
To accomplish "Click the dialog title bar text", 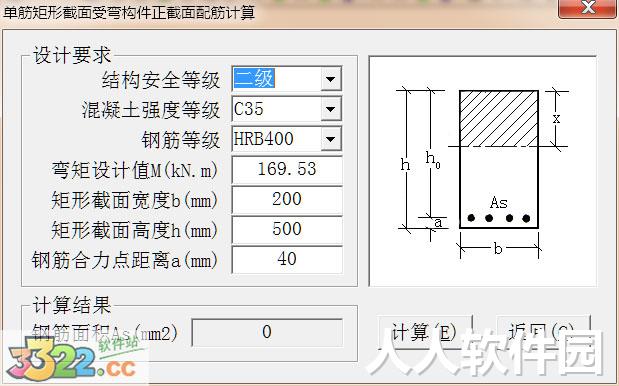I will coord(129,12).
